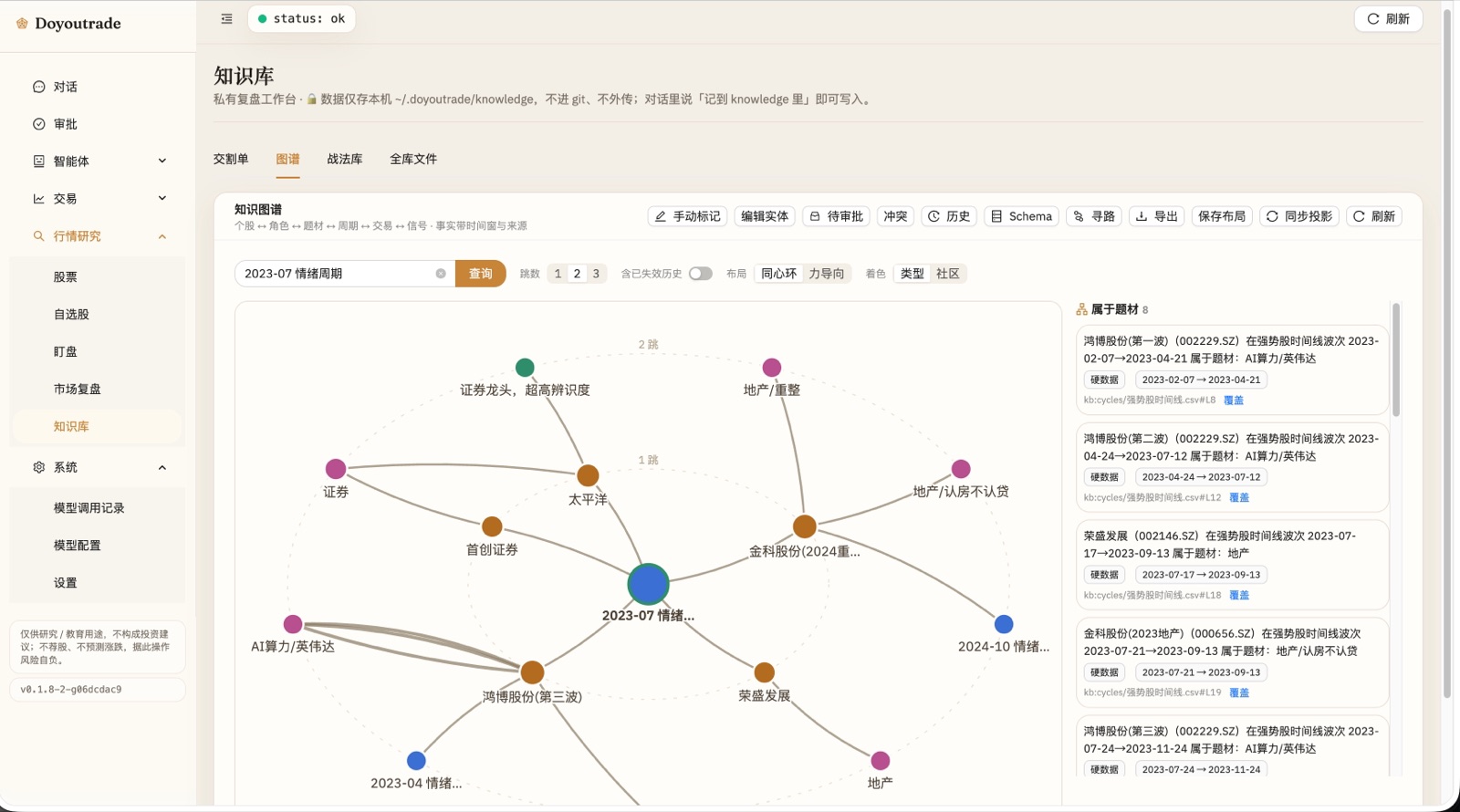This screenshot has height=812, width=1460.
Task: Click 覆盖 link for 鸿博股份(第一波)
Action: click(x=1234, y=401)
